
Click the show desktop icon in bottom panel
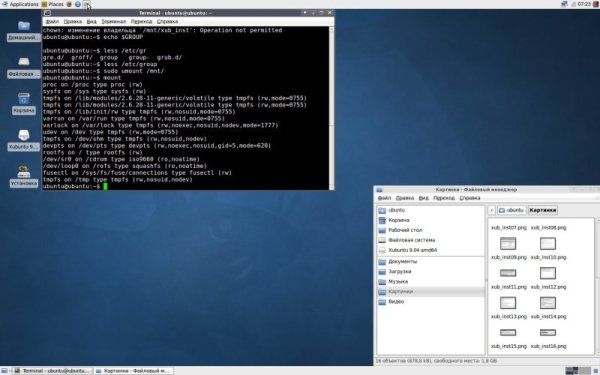[4, 371]
